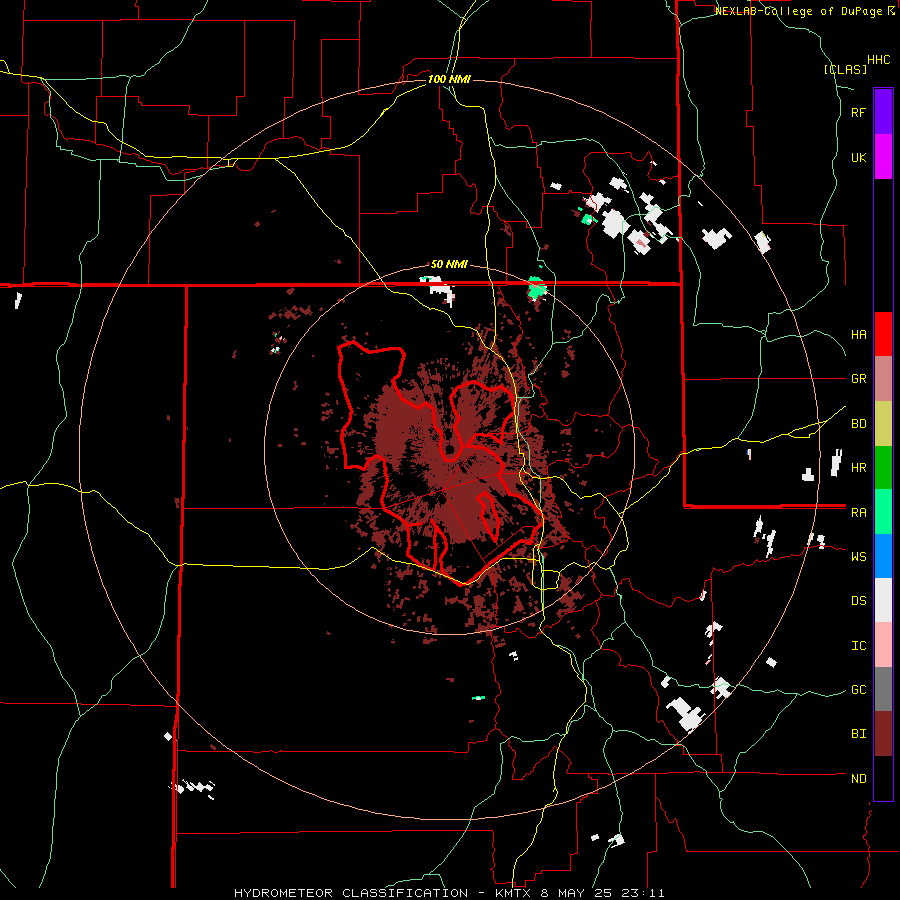
Task: Click the gray GC legend swatch
Action: tap(883, 689)
